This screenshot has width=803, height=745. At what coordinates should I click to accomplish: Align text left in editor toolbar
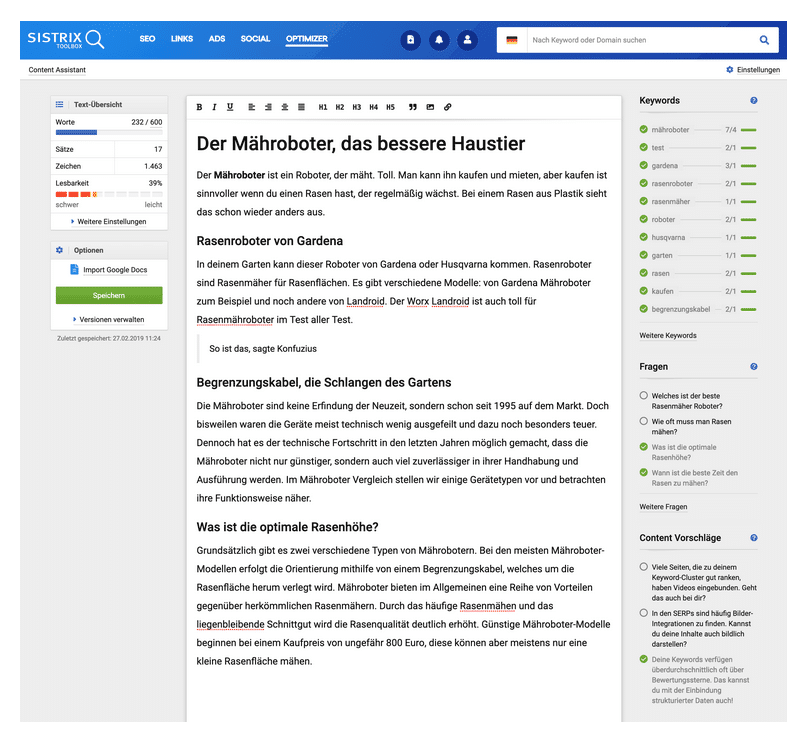(251, 107)
